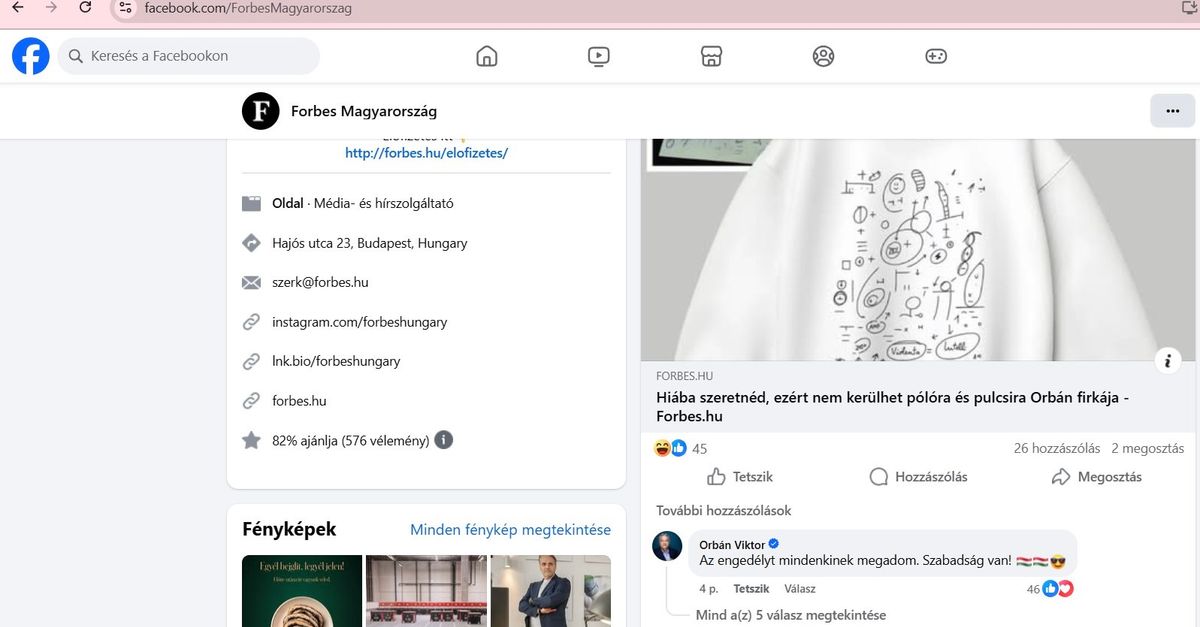Viewport: 1200px width, 627px height.
Task: Click the Hajós utca 23 address
Action: point(370,243)
